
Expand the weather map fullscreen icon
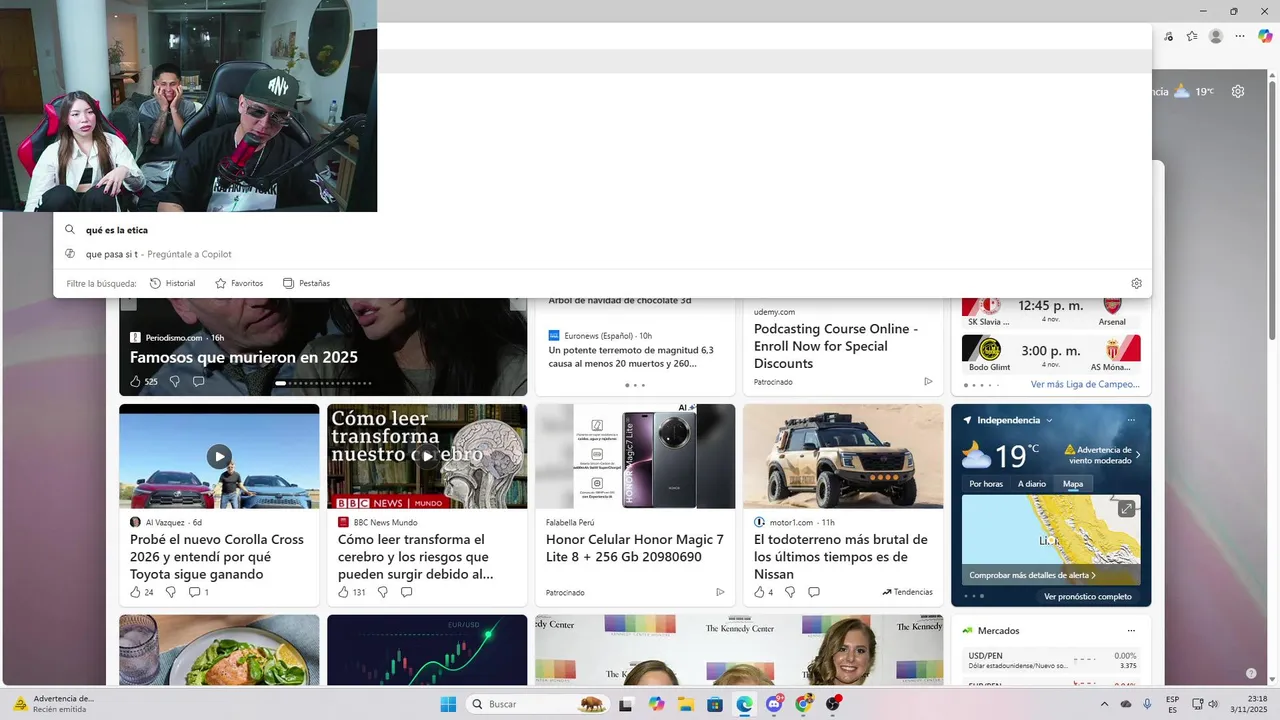(1126, 509)
